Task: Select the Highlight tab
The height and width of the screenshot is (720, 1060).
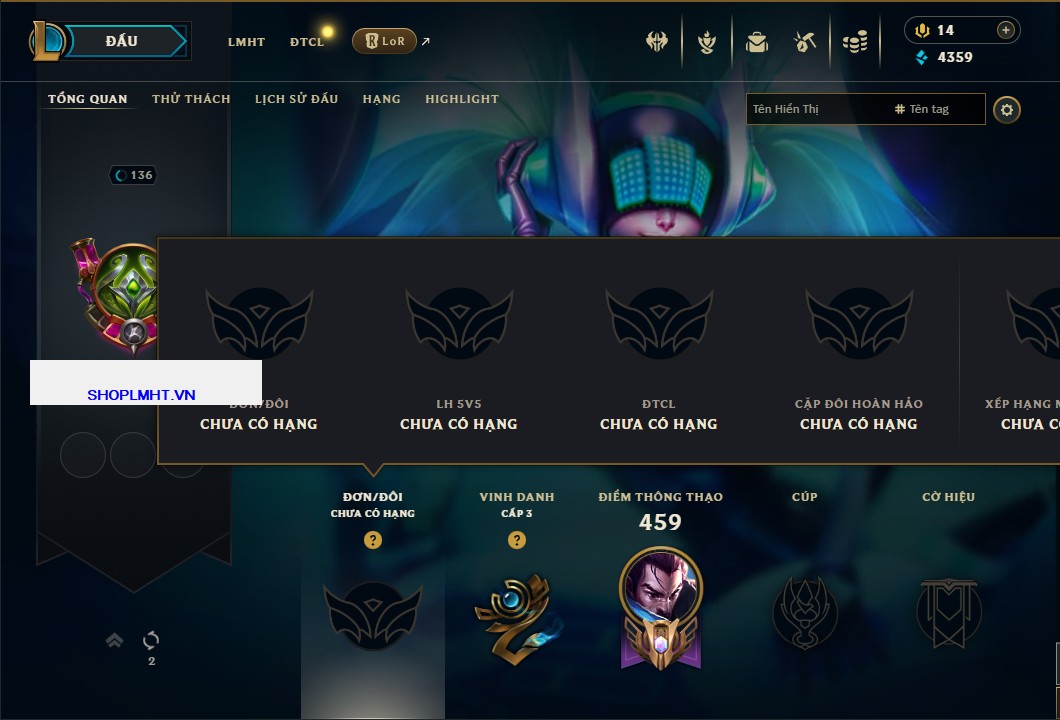Action: click(x=462, y=99)
